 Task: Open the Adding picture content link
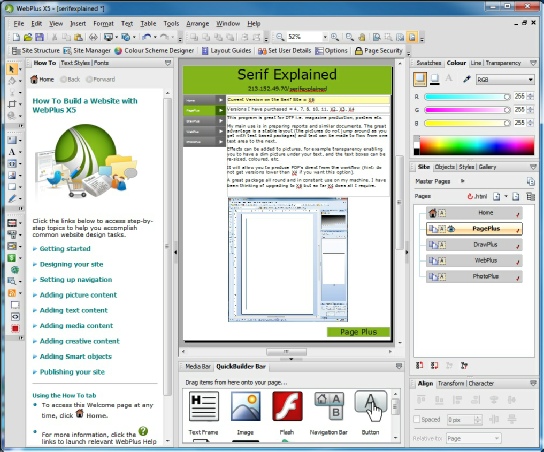point(78,295)
